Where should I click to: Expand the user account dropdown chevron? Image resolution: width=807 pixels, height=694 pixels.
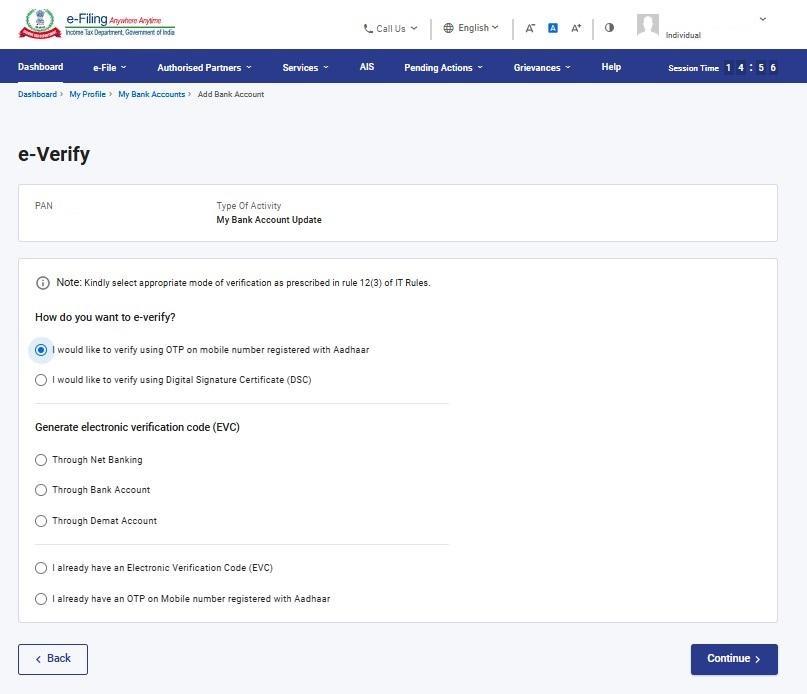click(x=763, y=19)
